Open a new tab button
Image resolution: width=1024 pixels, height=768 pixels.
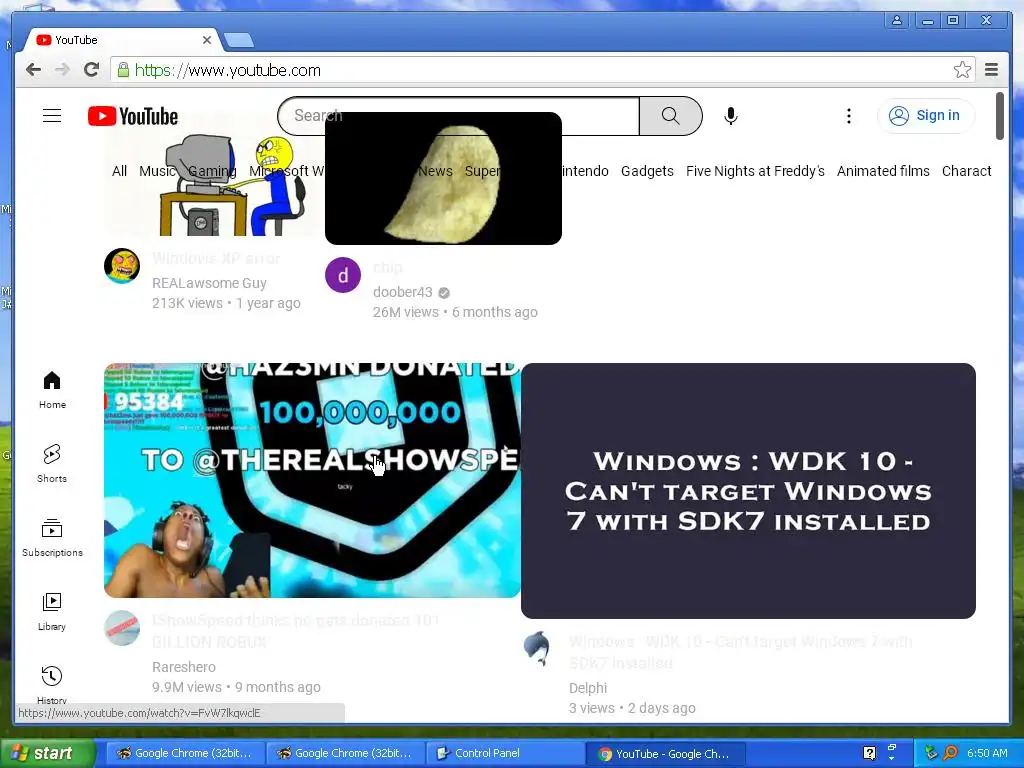coord(239,40)
